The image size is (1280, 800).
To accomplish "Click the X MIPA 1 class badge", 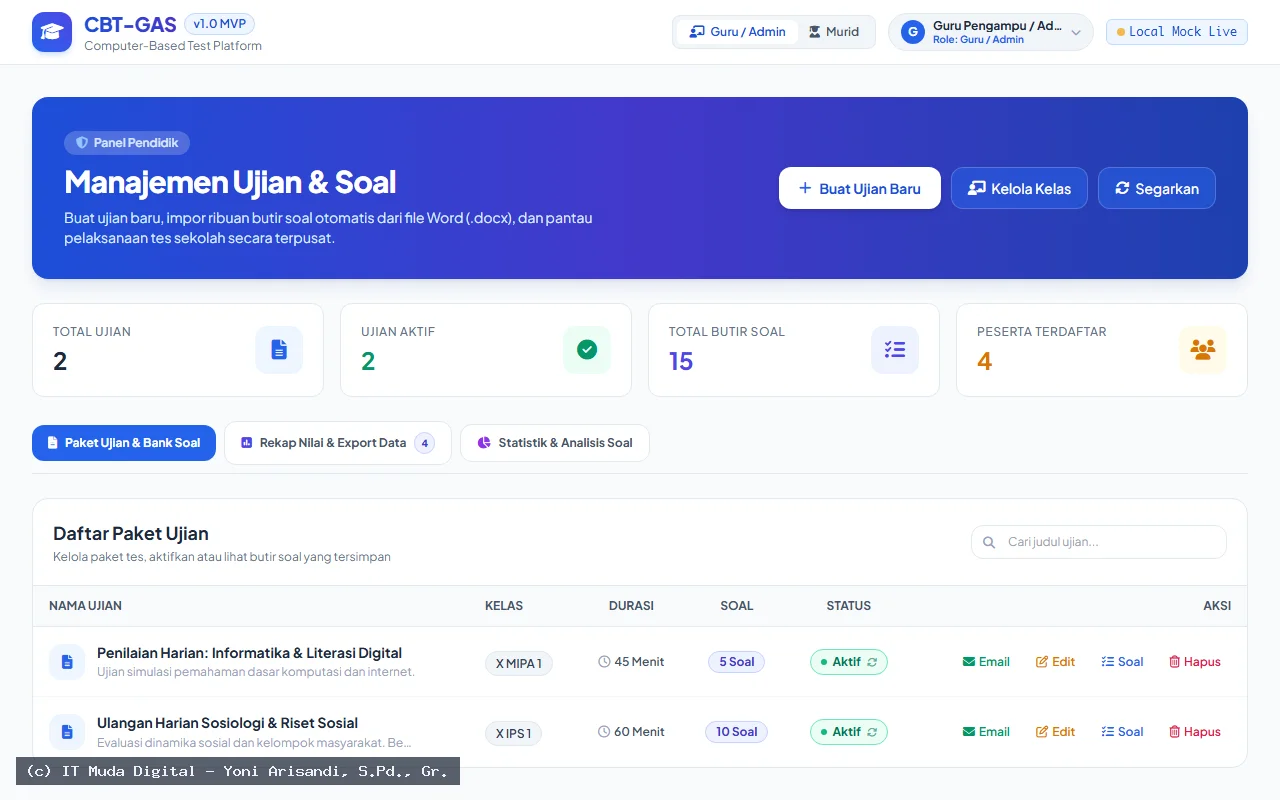I will pos(519,663).
